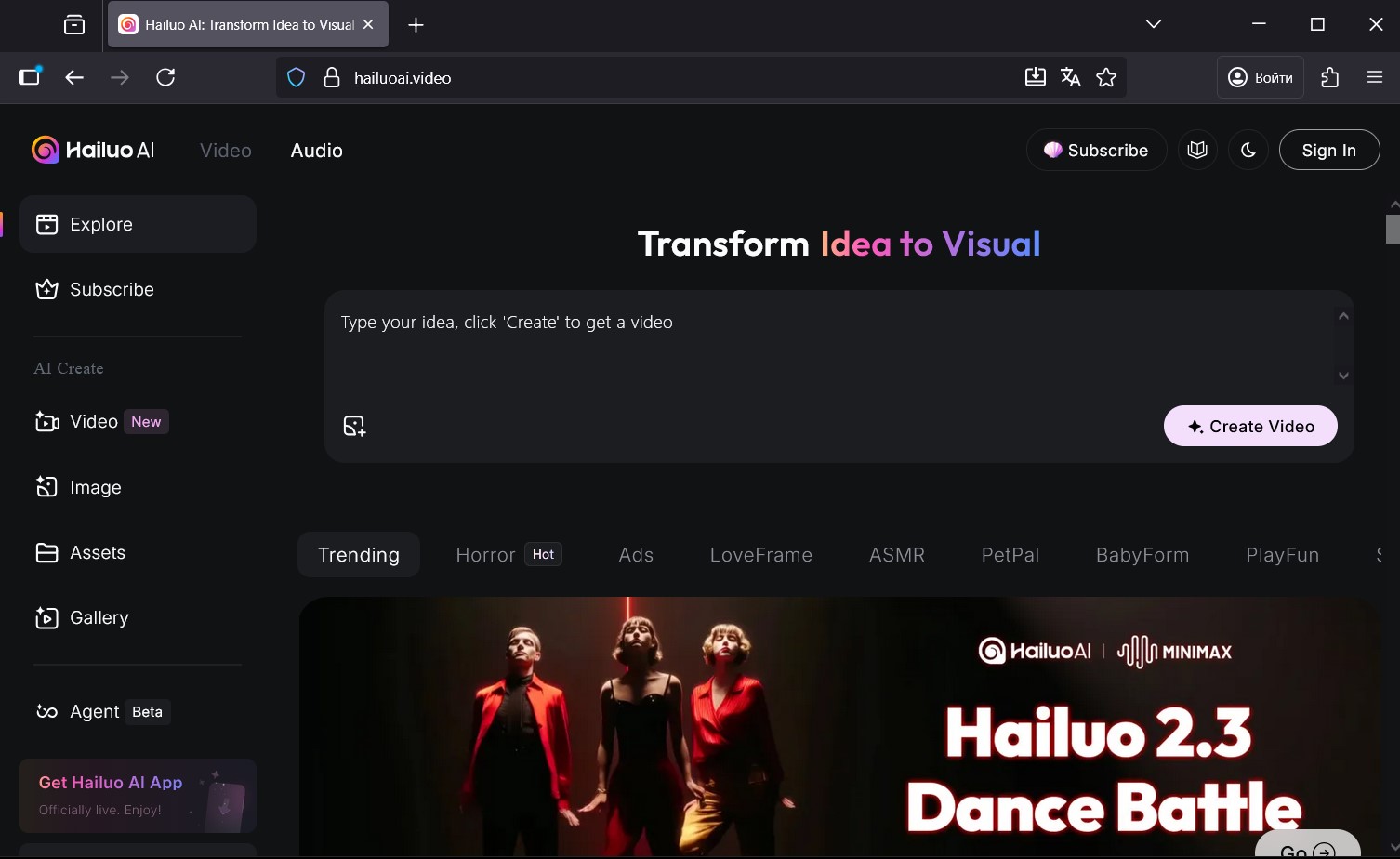This screenshot has width=1400, height=859.
Task: Select the Horror category tab
Action: pyautogui.click(x=485, y=555)
